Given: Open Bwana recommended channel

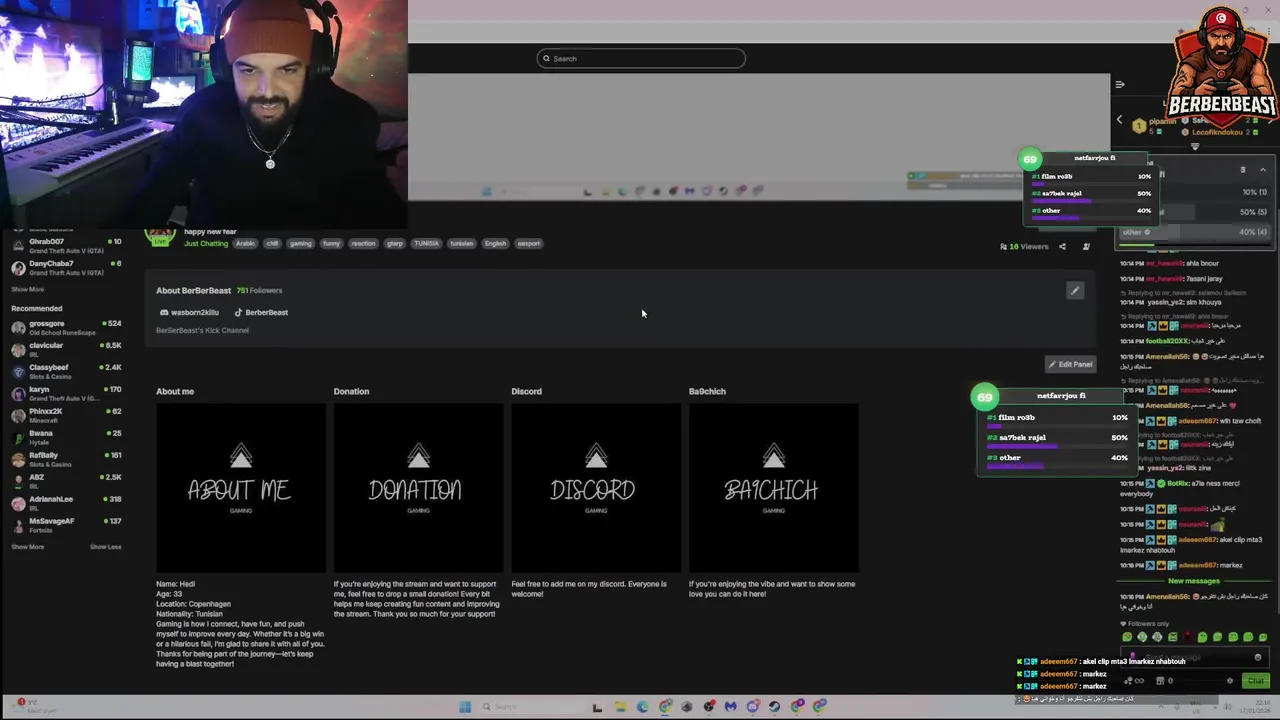Looking at the screenshot, I should (66, 438).
